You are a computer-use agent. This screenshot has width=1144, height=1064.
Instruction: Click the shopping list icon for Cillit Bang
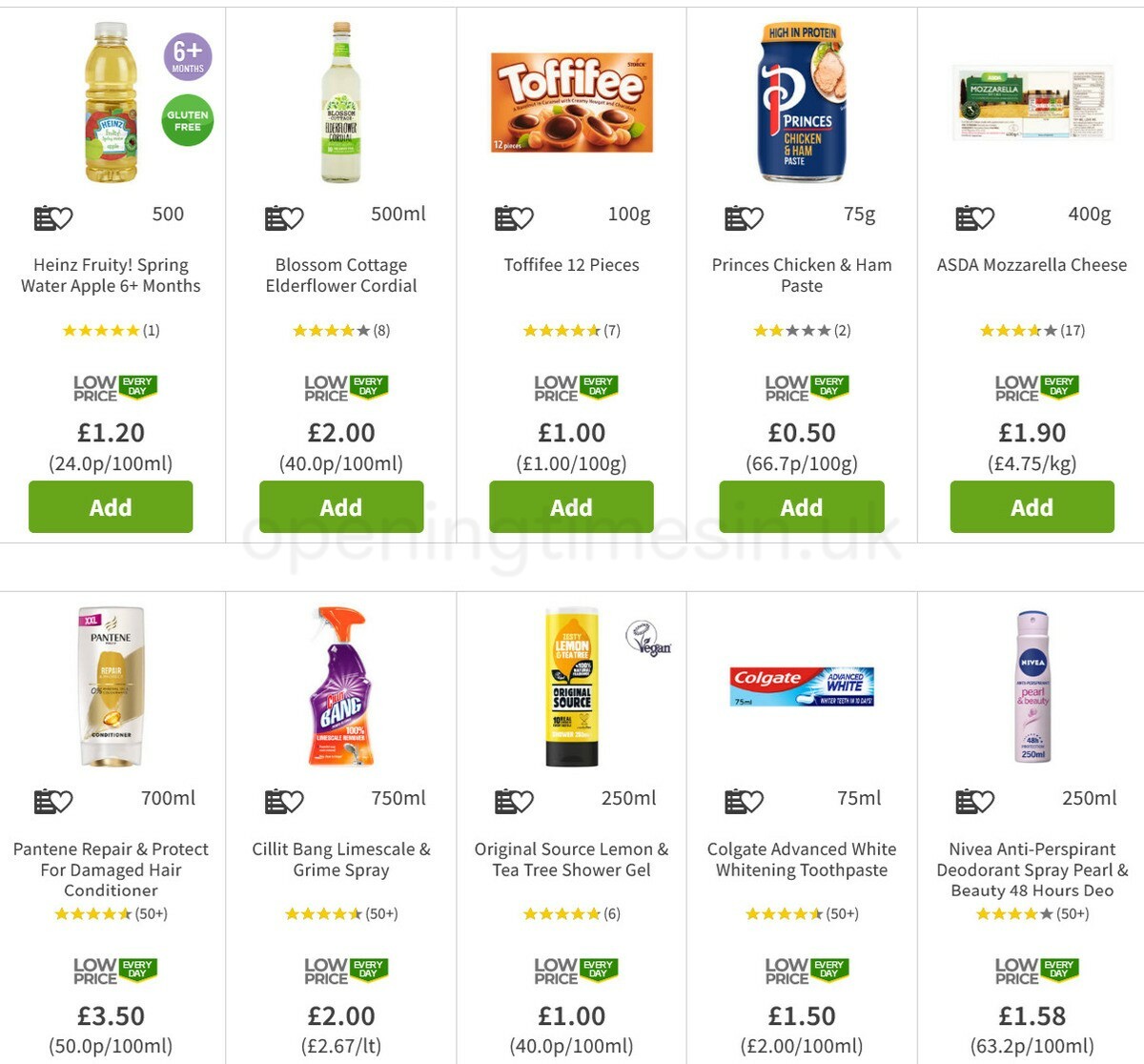tap(274, 801)
